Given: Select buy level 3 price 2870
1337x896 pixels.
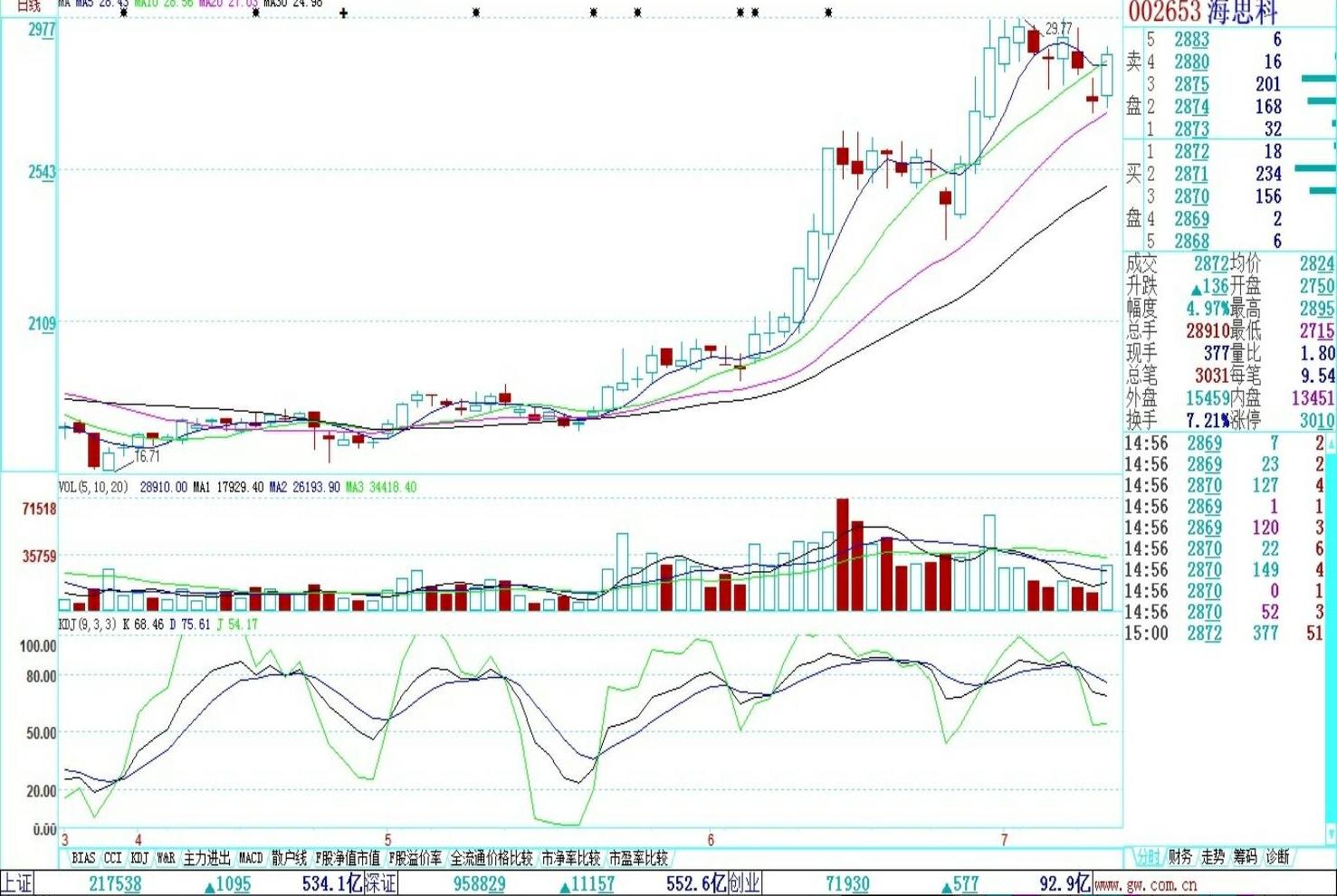Looking at the screenshot, I should pos(1191,196).
